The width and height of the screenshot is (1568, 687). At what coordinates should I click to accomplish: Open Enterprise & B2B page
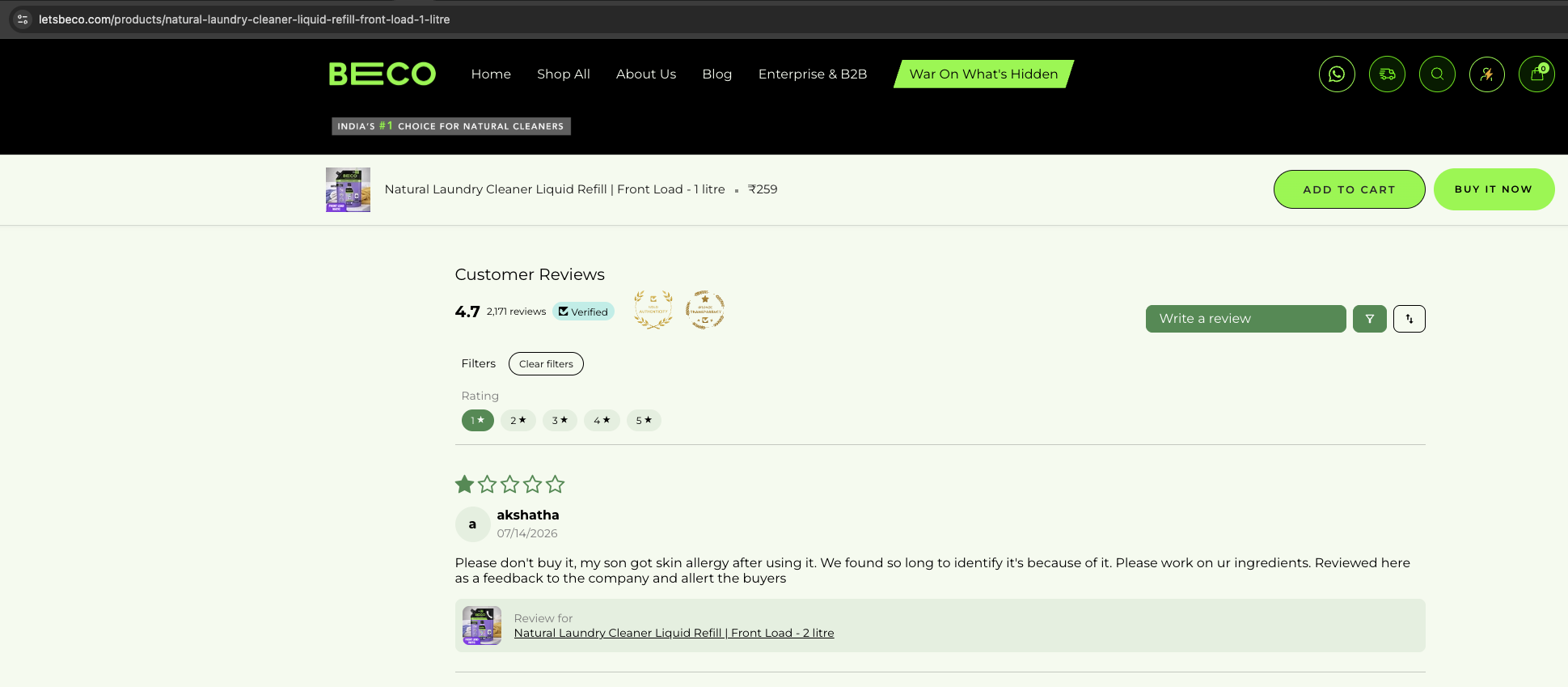point(813,74)
